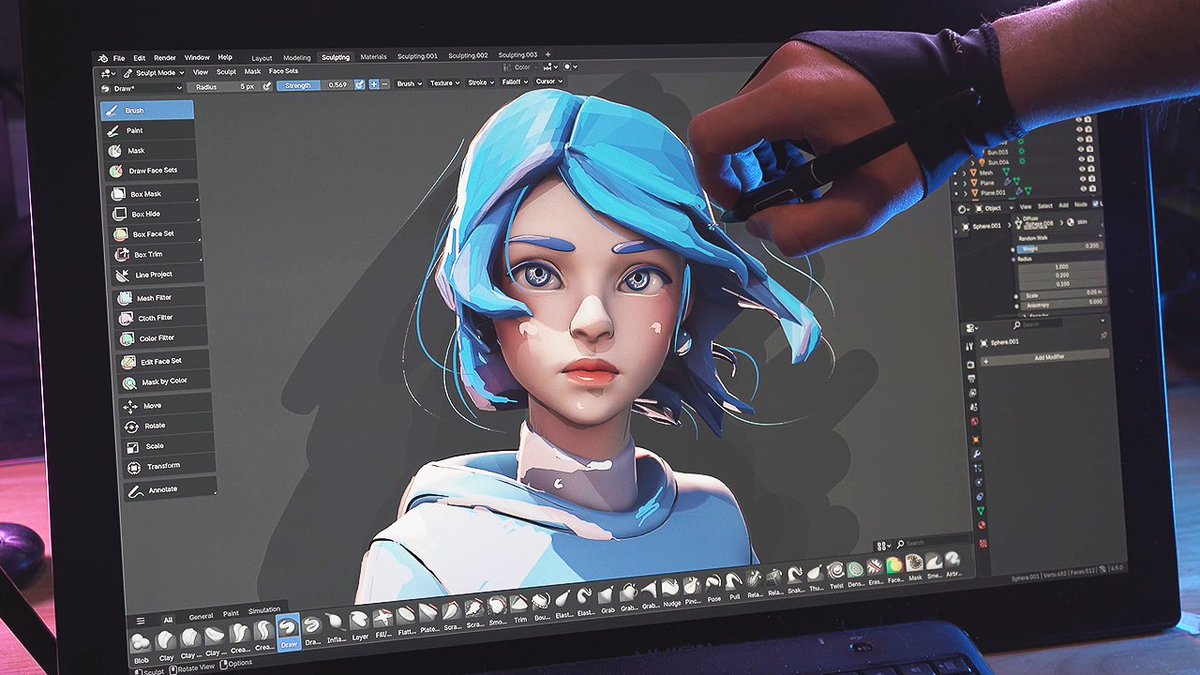Pick the Pull brush in asset shelf

click(734, 585)
